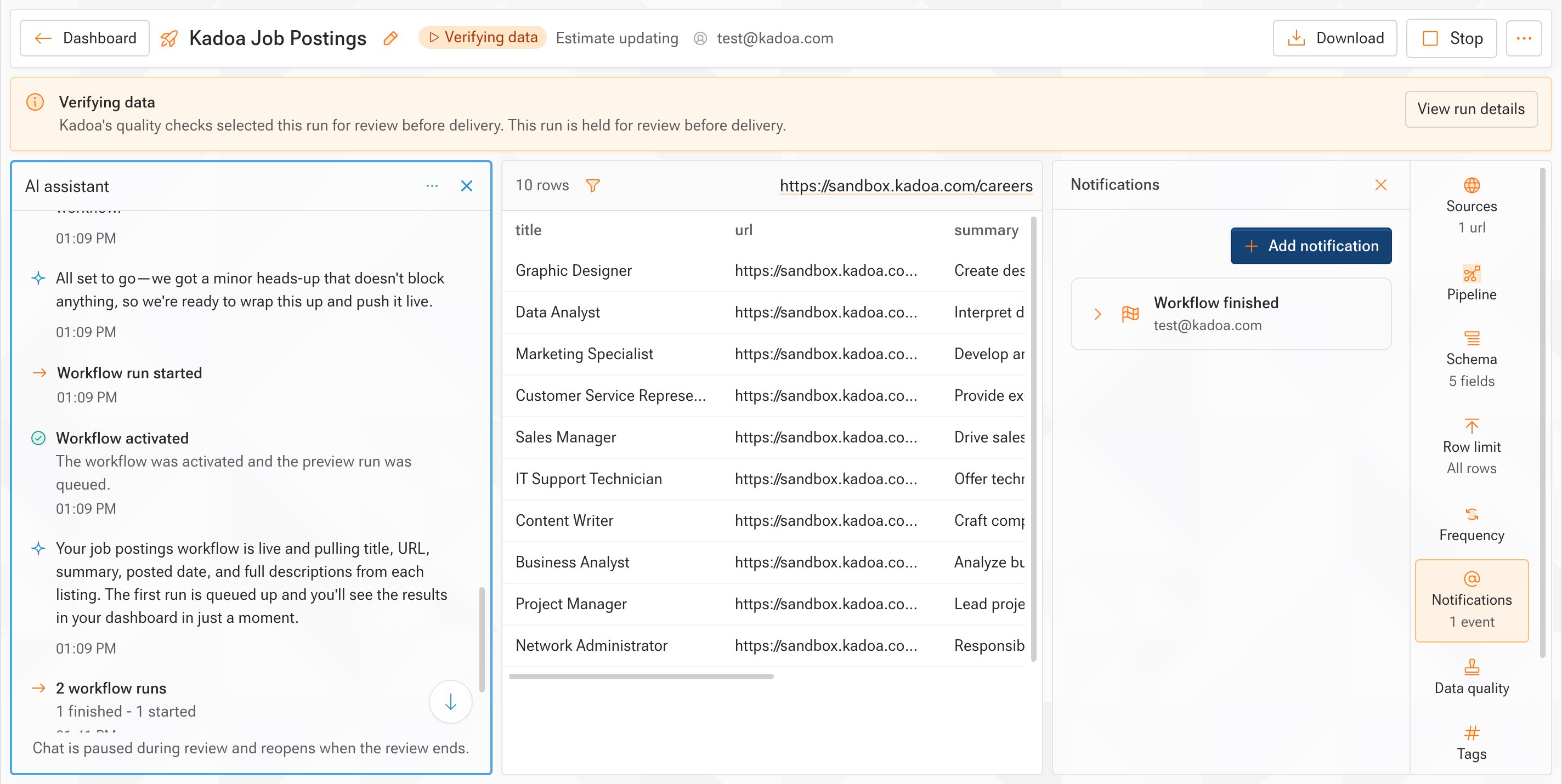1562x784 pixels.
Task: Click the Workflow finished flag icon
Action: tap(1130, 314)
